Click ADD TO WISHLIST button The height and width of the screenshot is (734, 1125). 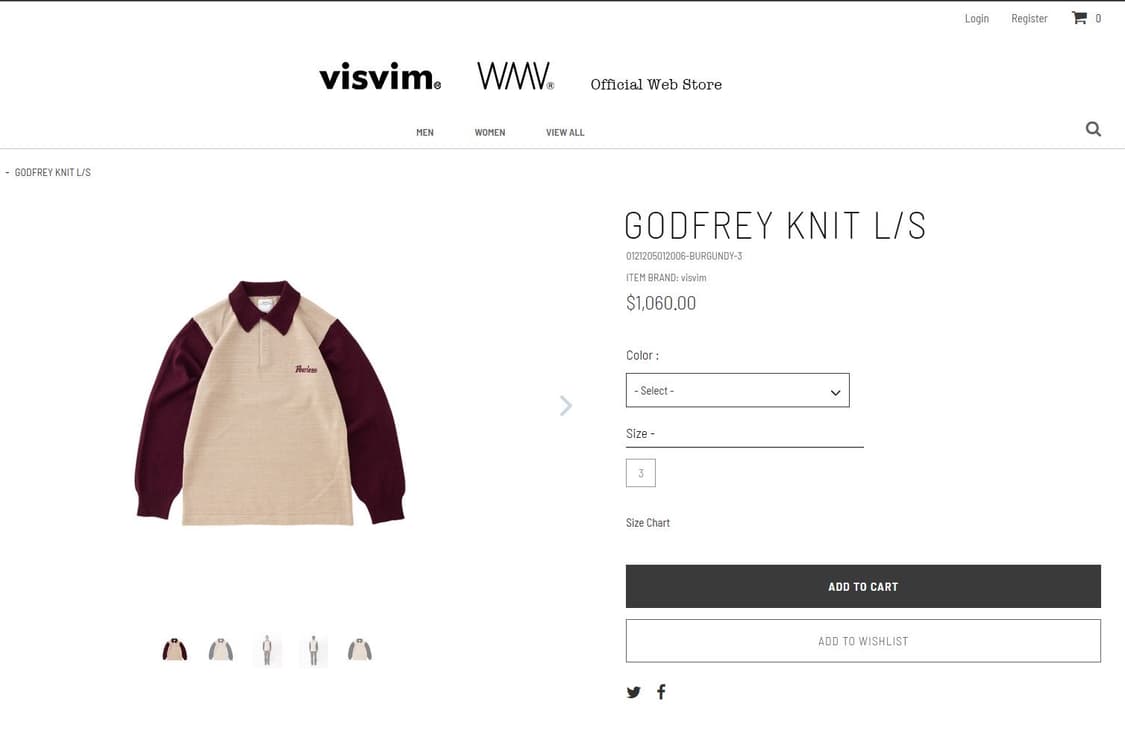coord(863,641)
